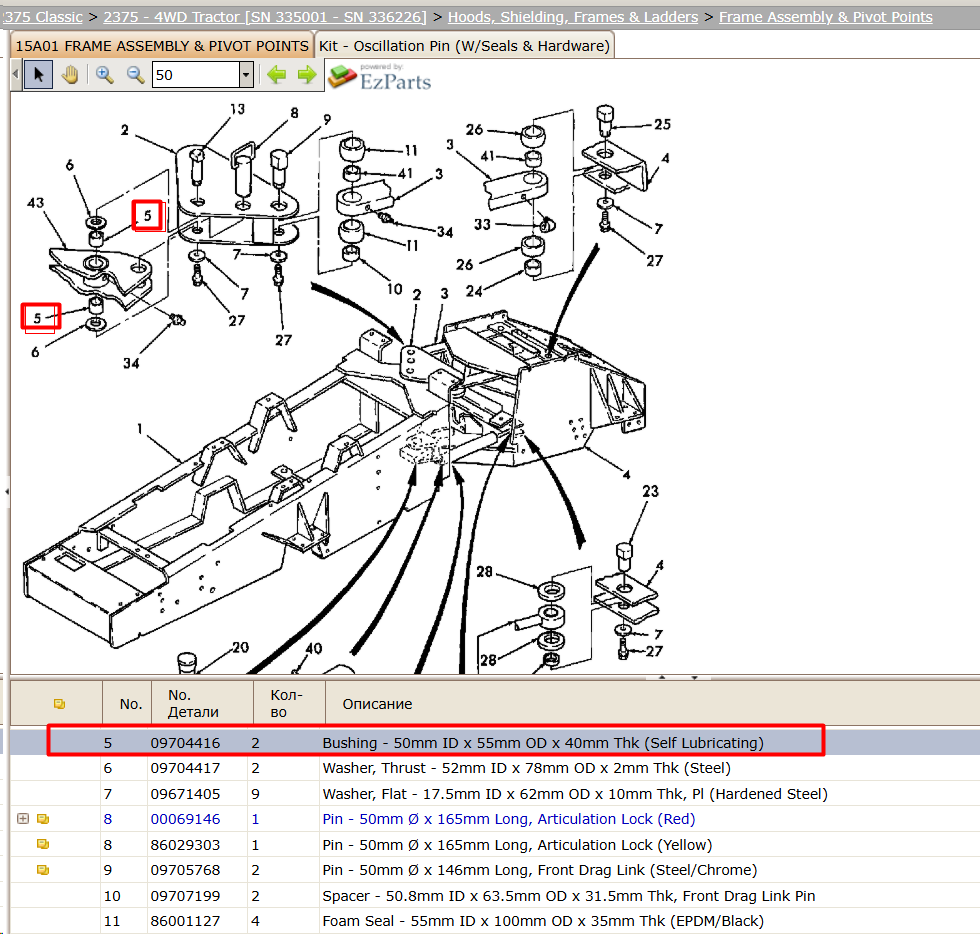Open Hoods, Shielding, Frames & Ladders breadcrumb
980x934 pixels.
[572, 17]
